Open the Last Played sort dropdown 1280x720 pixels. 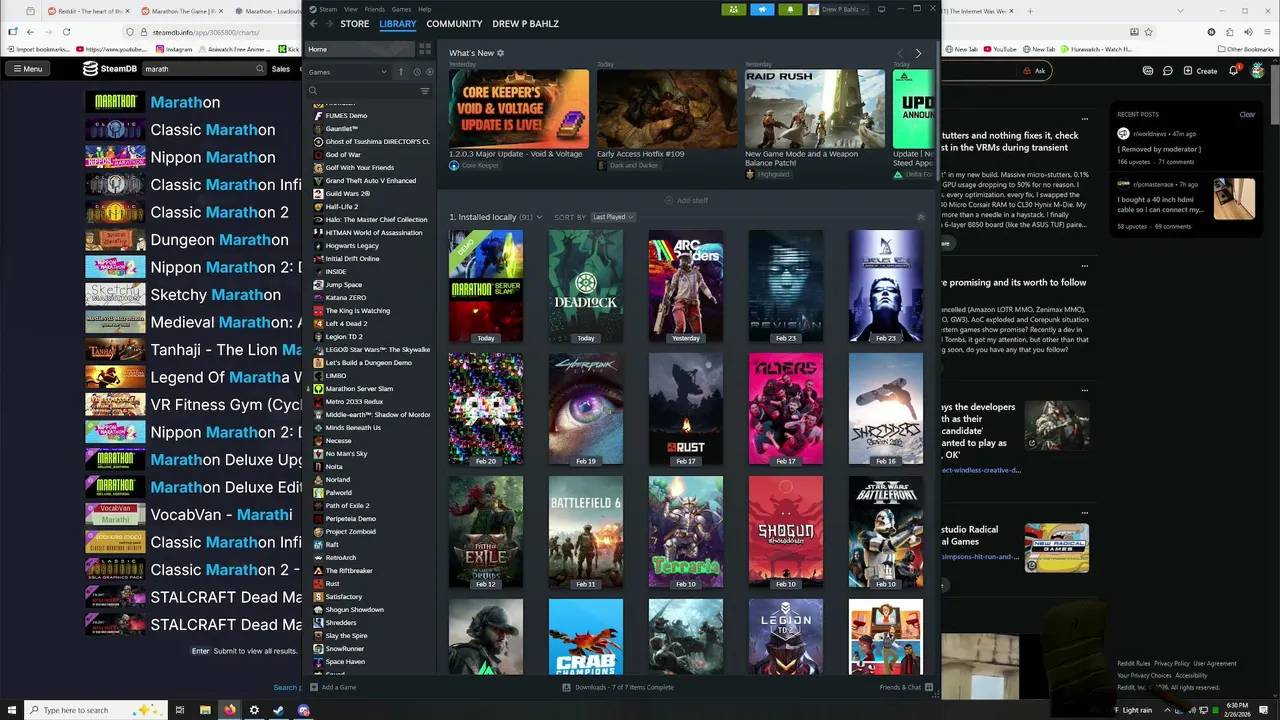(x=612, y=217)
